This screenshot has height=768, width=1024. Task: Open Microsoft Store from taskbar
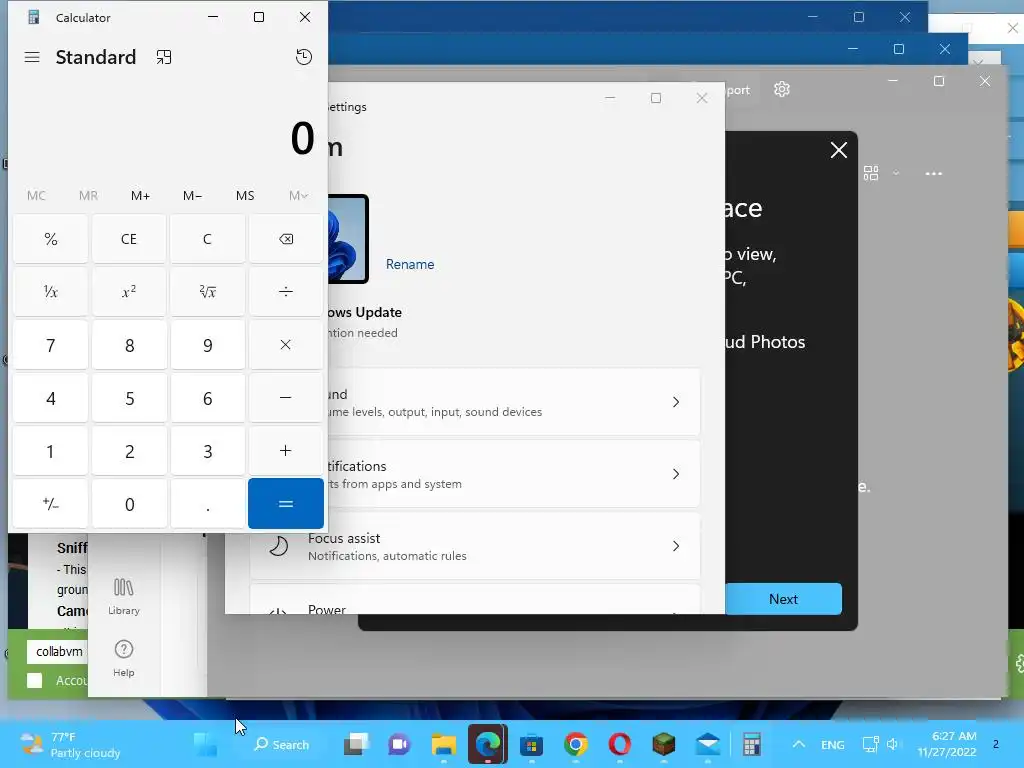tap(532, 744)
